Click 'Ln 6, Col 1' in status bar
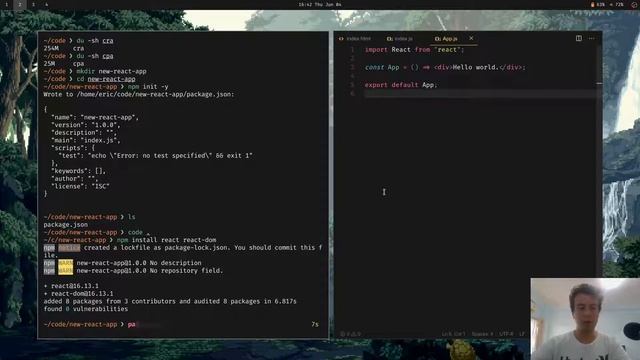Image resolution: width=640 pixels, height=360 pixels. click(453, 334)
